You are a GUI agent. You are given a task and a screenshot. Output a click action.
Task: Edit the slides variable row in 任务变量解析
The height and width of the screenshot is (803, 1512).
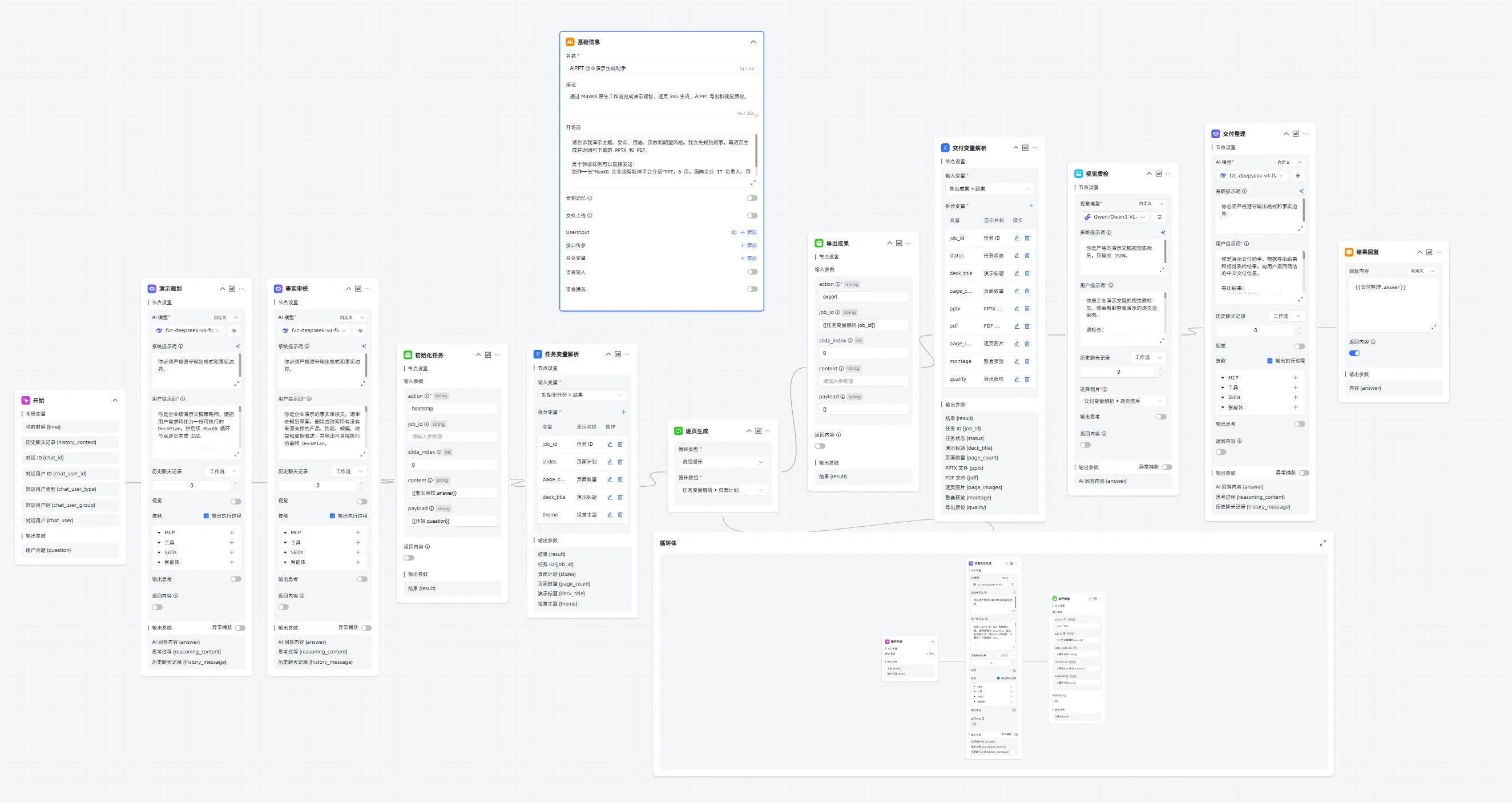[610, 462]
